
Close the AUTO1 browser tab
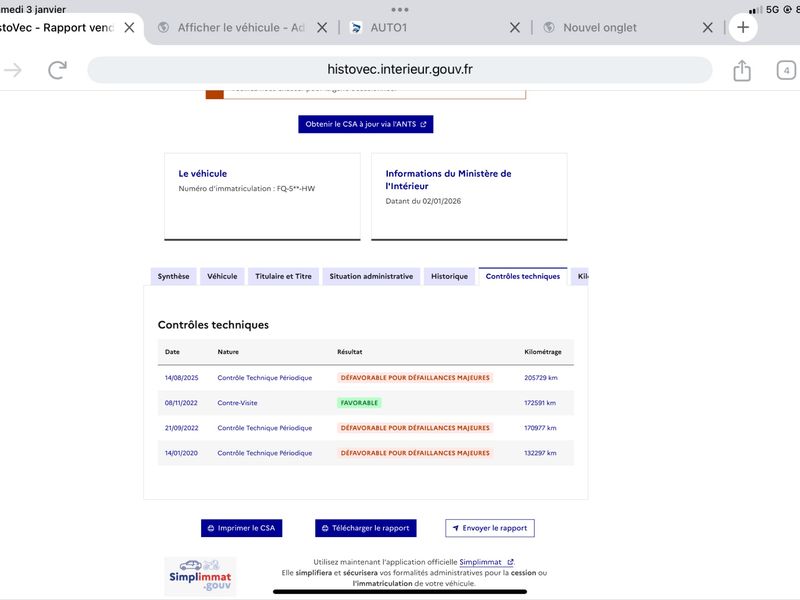point(515,28)
